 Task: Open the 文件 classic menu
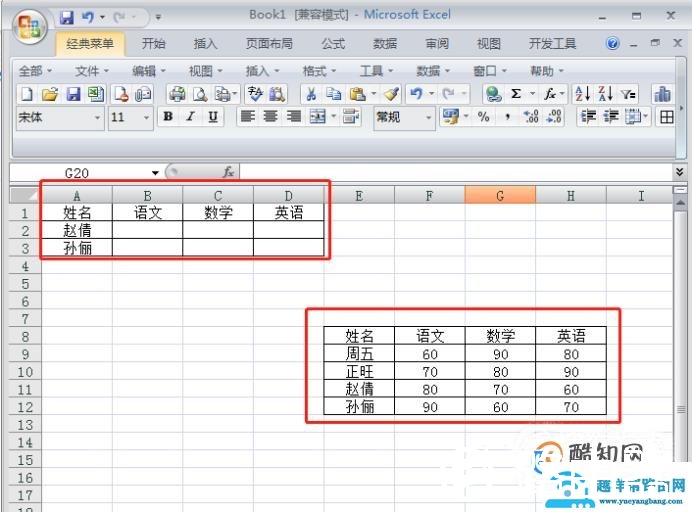pyautogui.click(x=92, y=71)
